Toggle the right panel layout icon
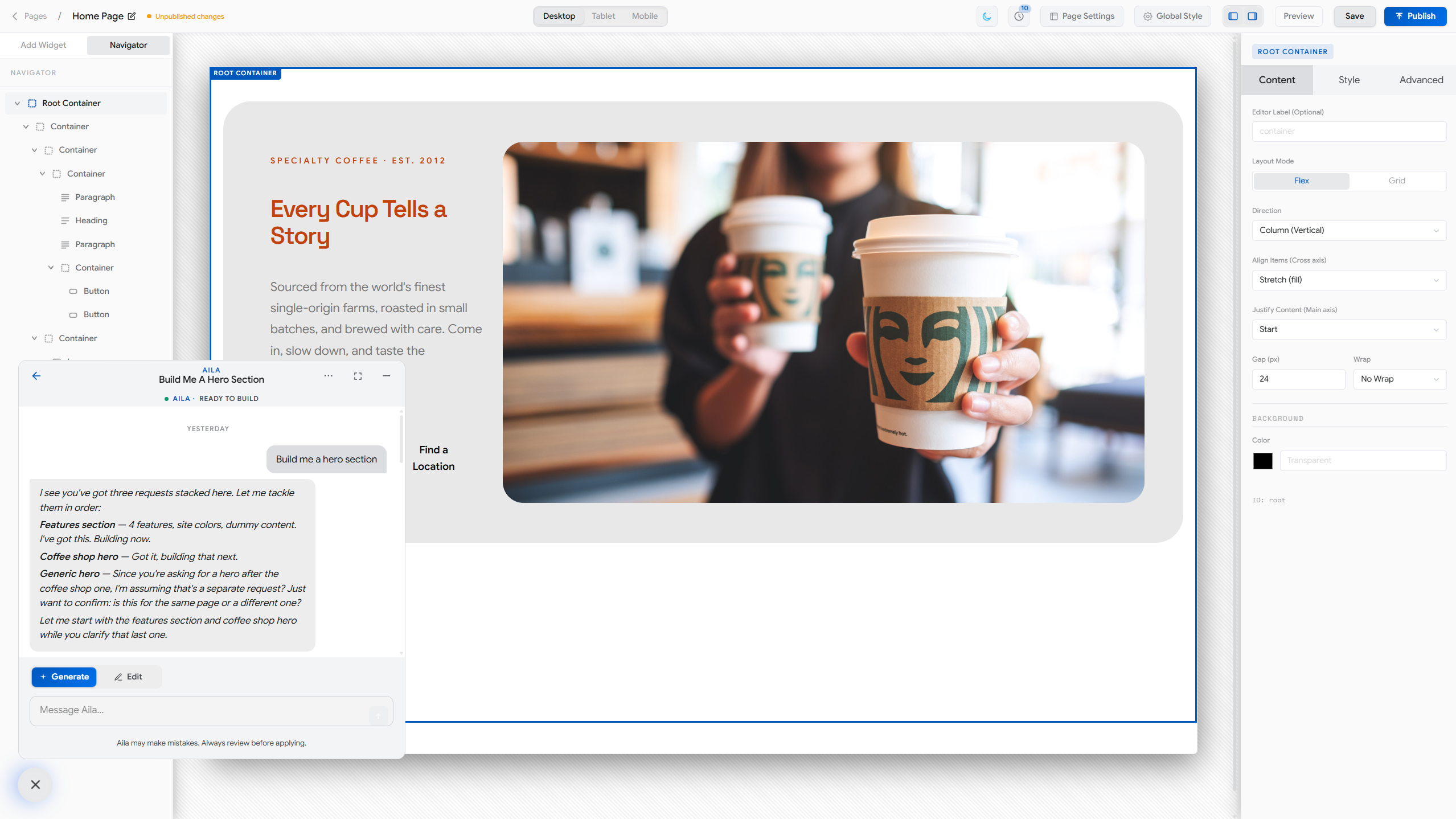1456x819 pixels. 1253,16
